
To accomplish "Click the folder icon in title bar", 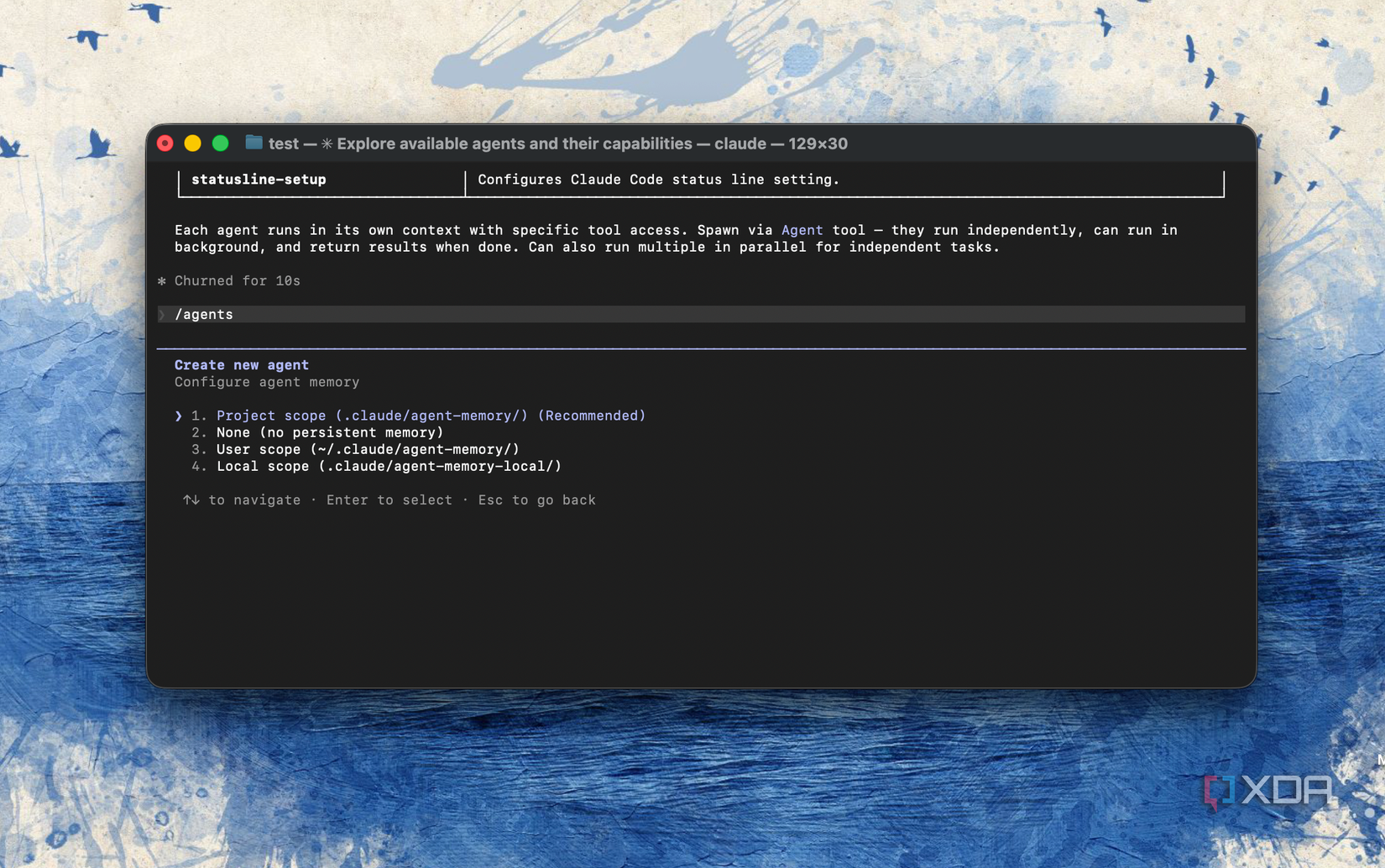I will [253, 143].
